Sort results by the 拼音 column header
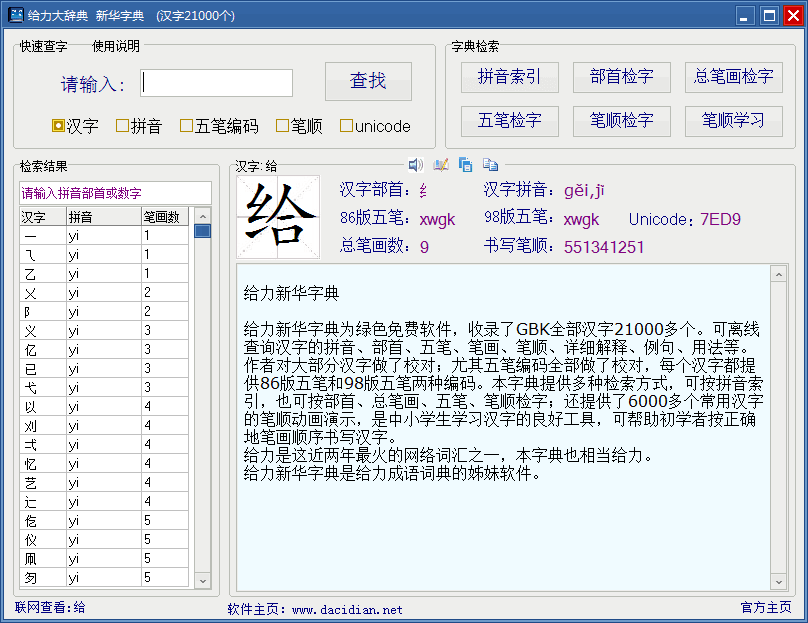Image resolution: width=808 pixels, height=623 pixels. click(104, 217)
